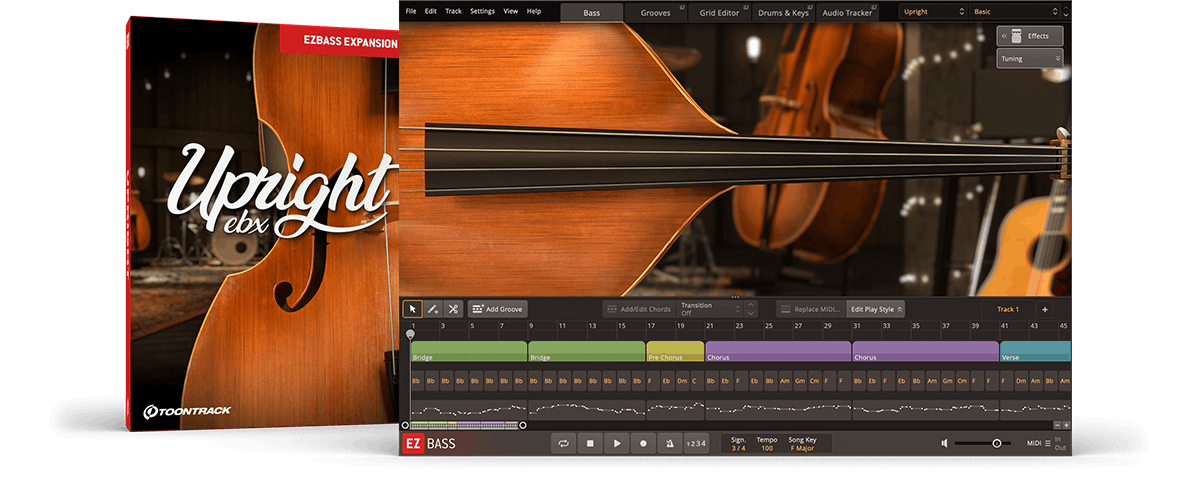Open the Edit menu
This screenshot has height=488, width=1200.
(x=431, y=11)
